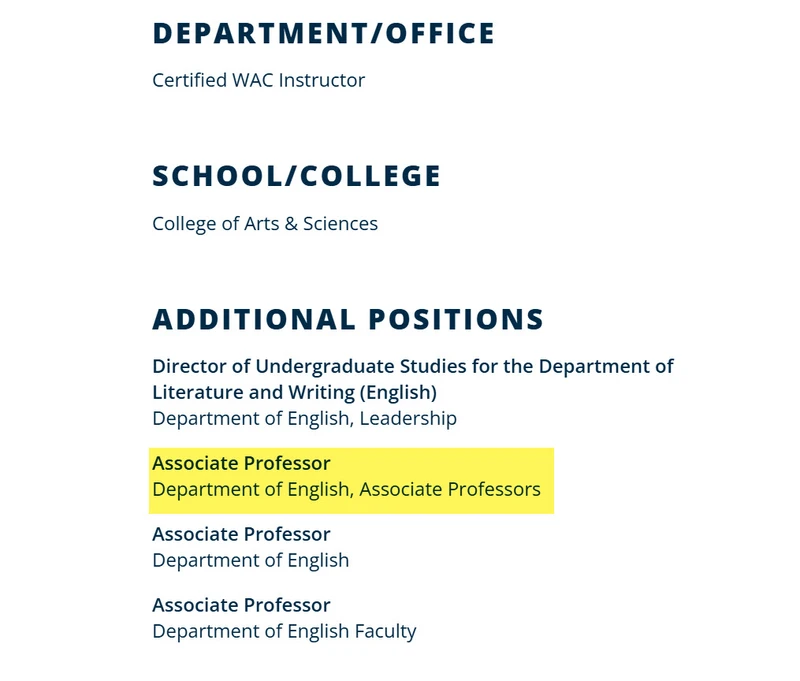This screenshot has height=681, width=800.
Task: Click the Literature and Writing (English) line
Action: [294, 392]
